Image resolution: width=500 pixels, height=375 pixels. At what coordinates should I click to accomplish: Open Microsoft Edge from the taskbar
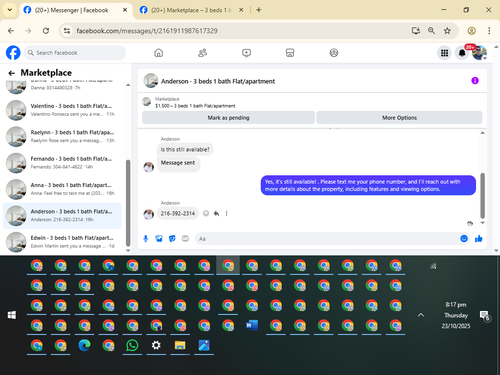pyautogui.click(x=84, y=345)
